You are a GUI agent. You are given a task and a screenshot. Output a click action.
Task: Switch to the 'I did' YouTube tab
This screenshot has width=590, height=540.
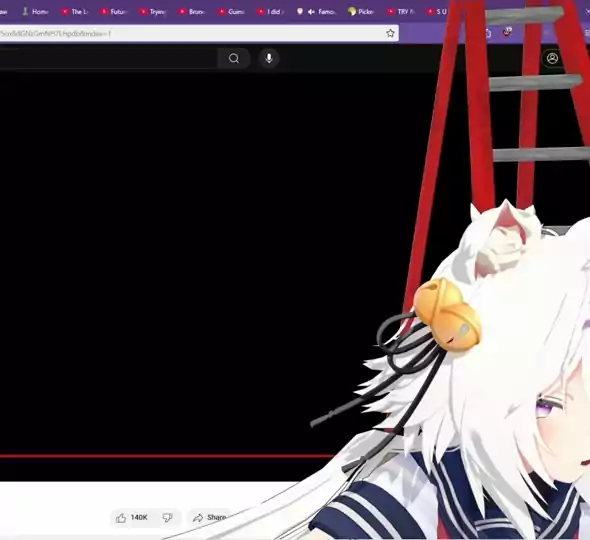(x=270, y=12)
